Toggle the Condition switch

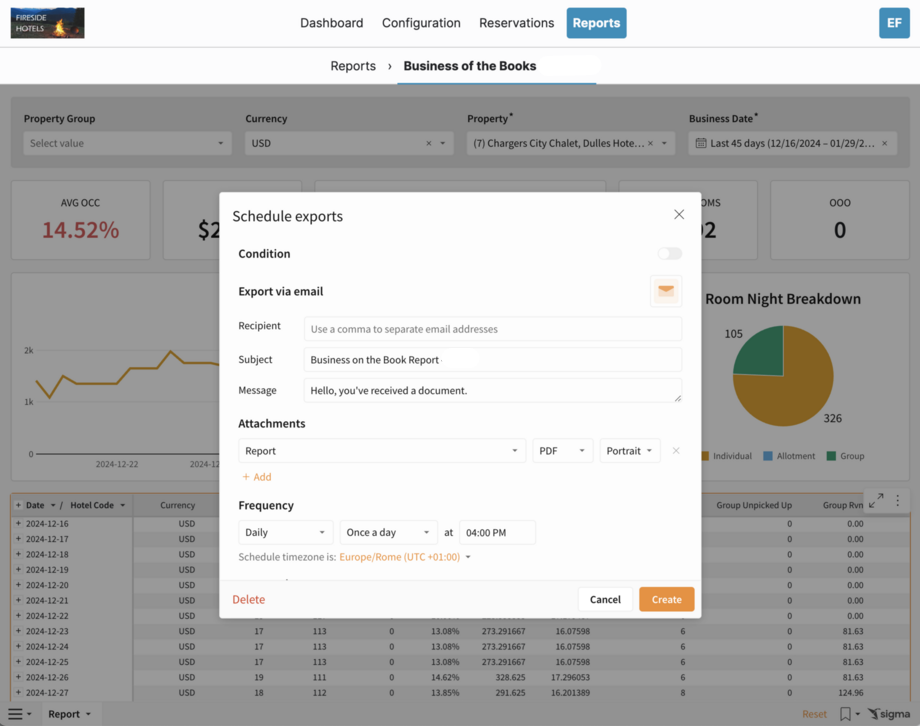[x=669, y=254]
